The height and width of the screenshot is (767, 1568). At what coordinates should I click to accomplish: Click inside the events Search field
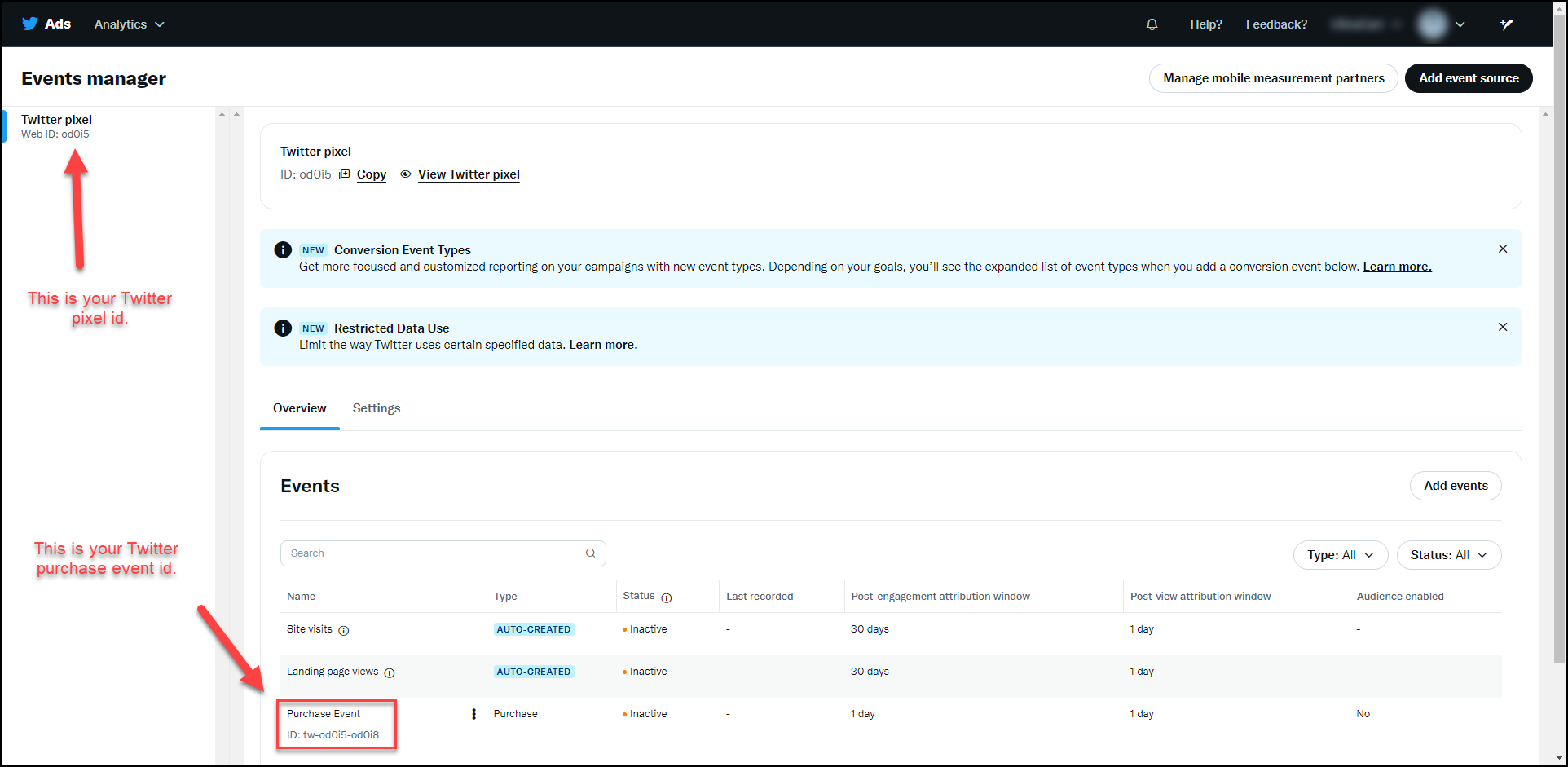(x=443, y=553)
